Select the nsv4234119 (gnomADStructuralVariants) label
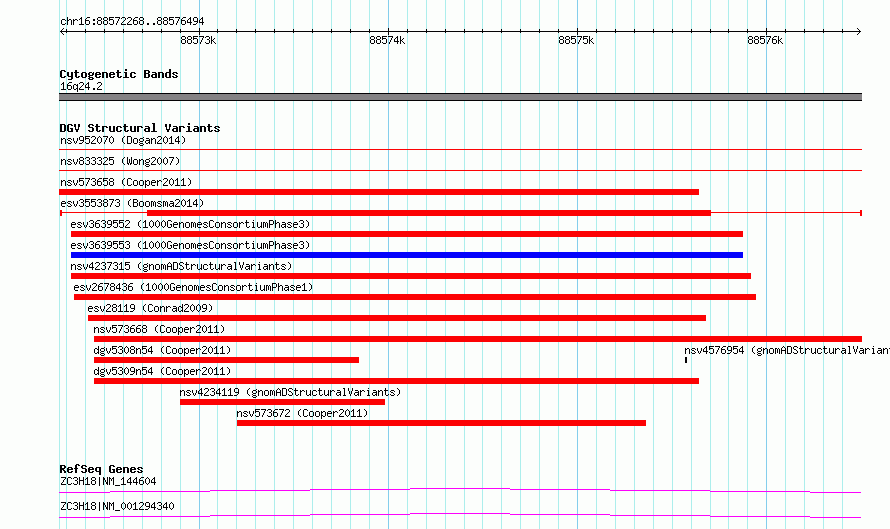Viewport: 890px width, 529px height. coord(290,392)
